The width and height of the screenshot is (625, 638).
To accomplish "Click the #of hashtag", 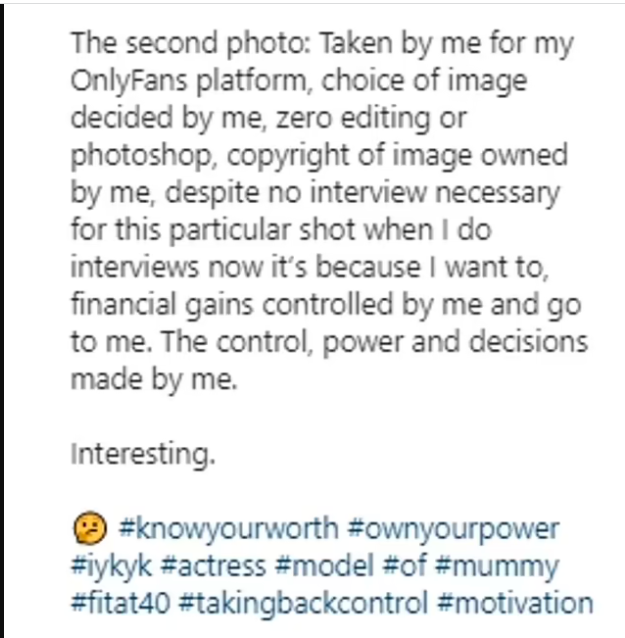I will click(x=404, y=566).
